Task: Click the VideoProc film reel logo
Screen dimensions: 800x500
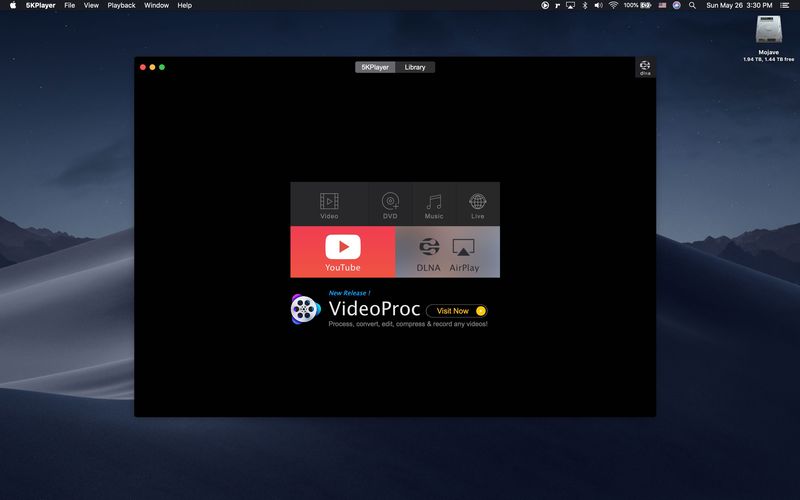Action: point(305,309)
